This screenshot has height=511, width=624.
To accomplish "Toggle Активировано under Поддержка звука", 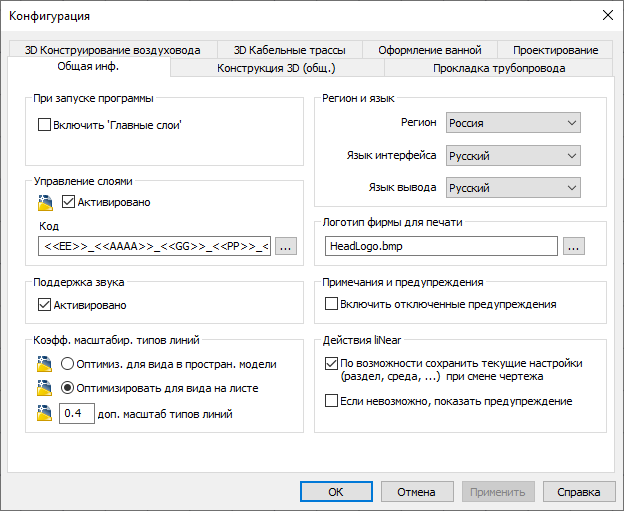I will click(44, 304).
